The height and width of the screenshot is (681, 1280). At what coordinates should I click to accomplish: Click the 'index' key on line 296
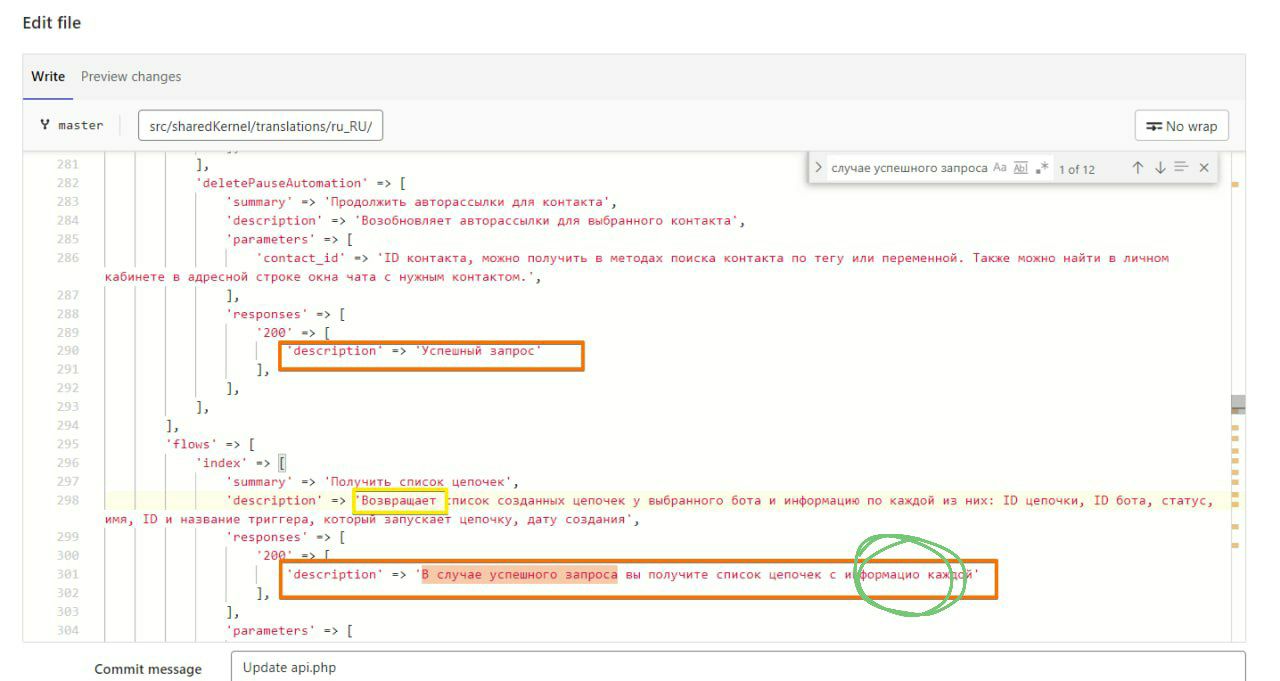coord(223,463)
